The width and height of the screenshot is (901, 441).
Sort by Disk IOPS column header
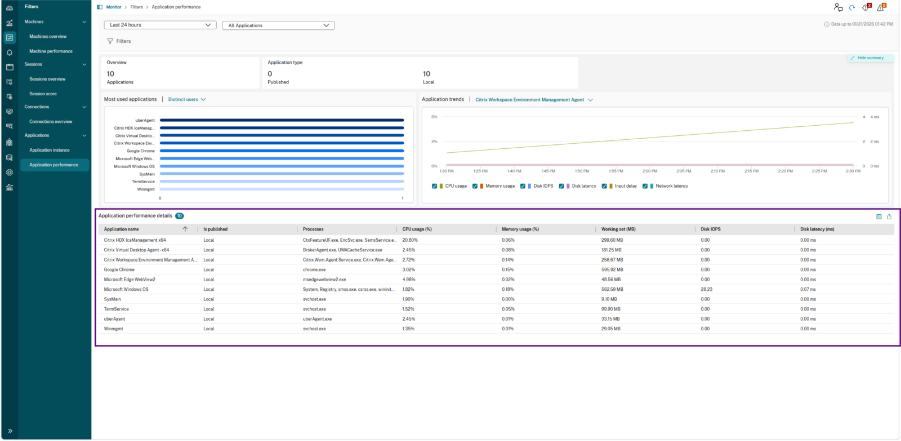[711, 229]
